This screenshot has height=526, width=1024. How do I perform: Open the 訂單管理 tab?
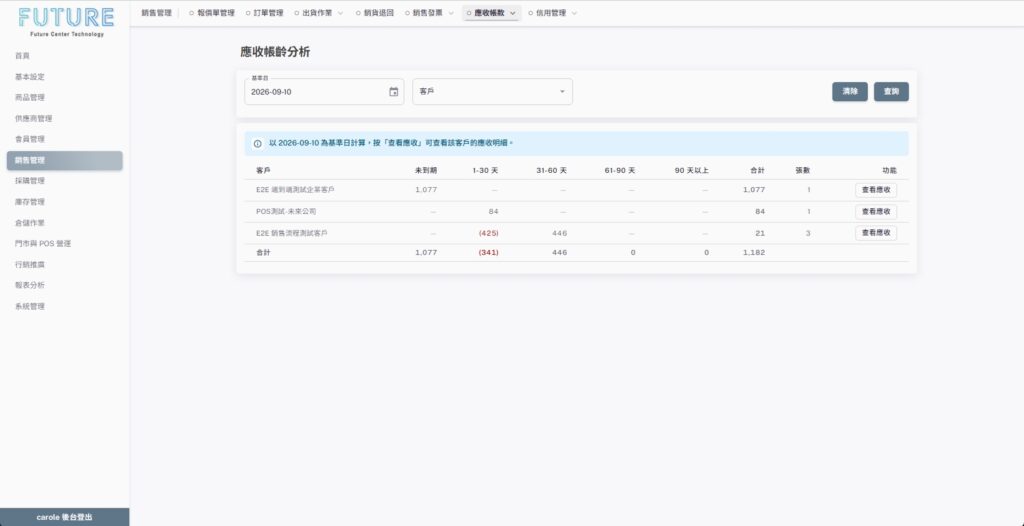pyautogui.click(x=264, y=13)
